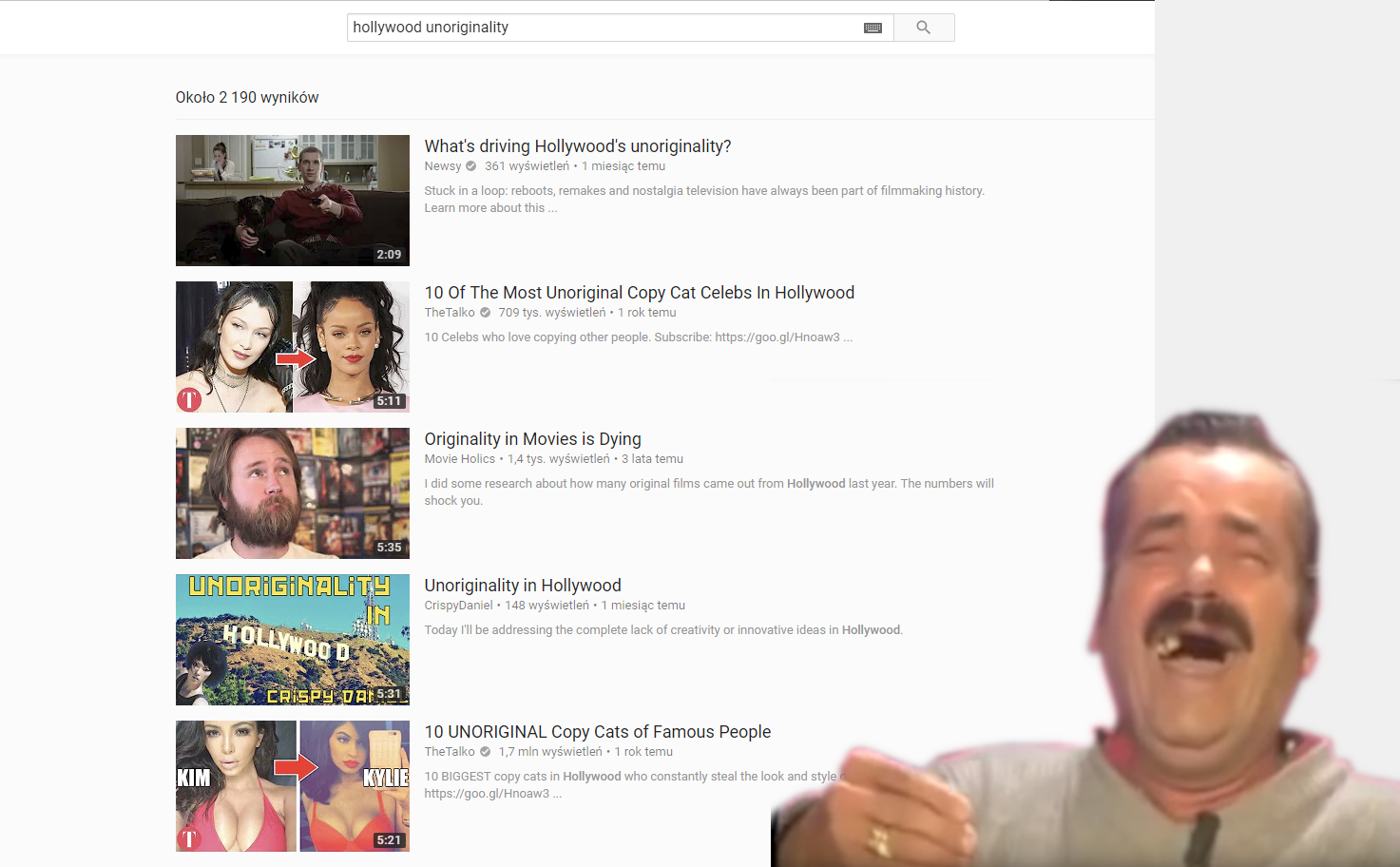Image resolution: width=1400 pixels, height=867 pixels.
Task: Visit TheTalko channel under Famous People video
Action: click(450, 752)
